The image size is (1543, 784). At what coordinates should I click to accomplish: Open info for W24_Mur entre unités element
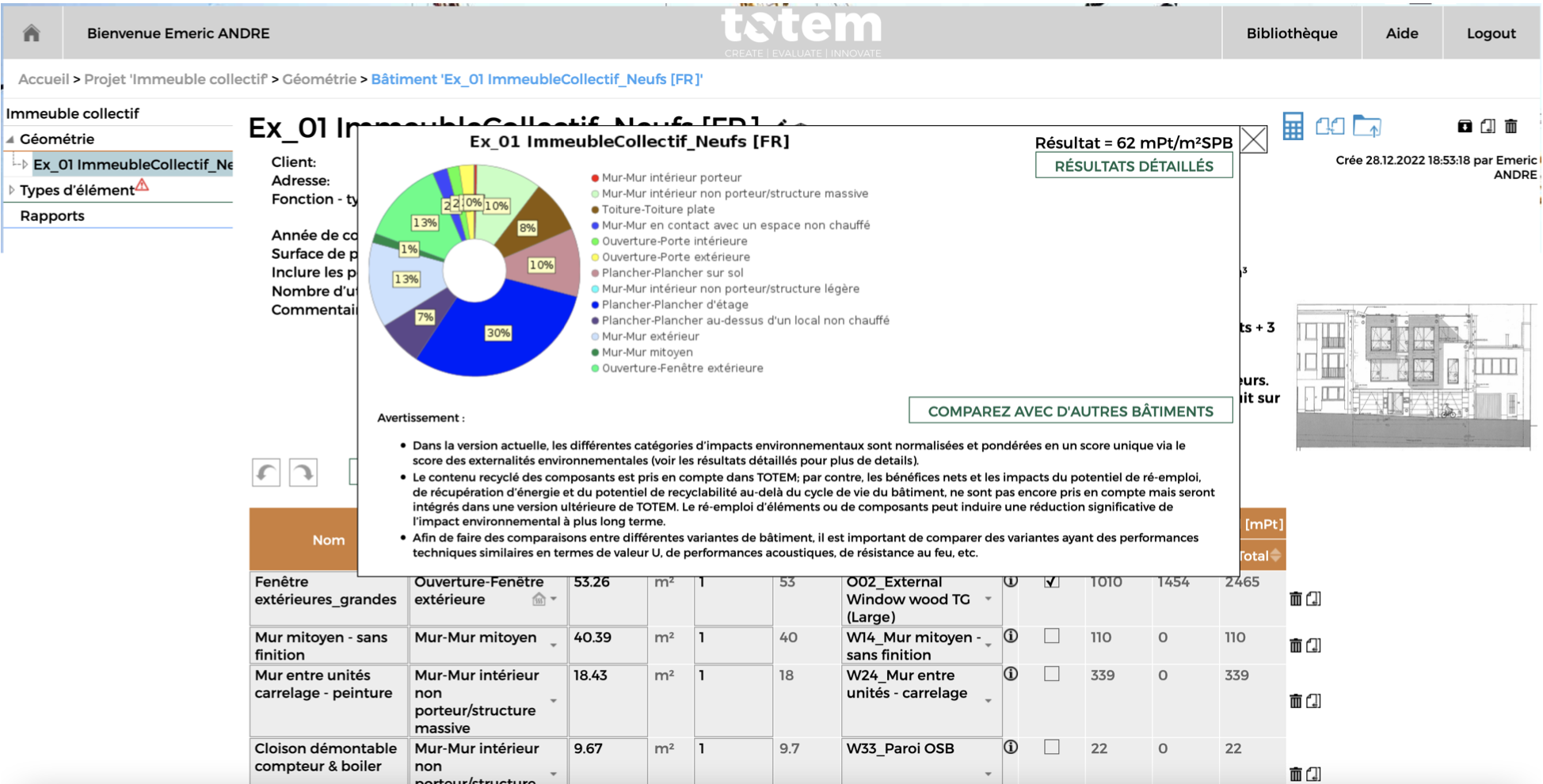pyautogui.click(x=1011, y=674)
